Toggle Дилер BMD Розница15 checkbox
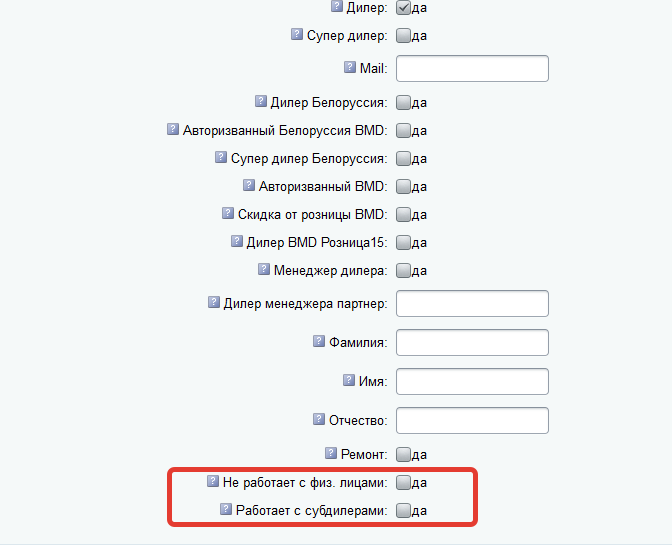The height and width of the screenshot is (546, 672). click(x=404, y=242)
